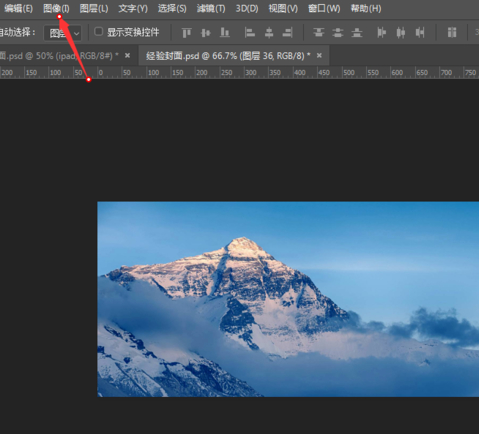
Task: Click align vertical centers icon
Action: (206, 33)
